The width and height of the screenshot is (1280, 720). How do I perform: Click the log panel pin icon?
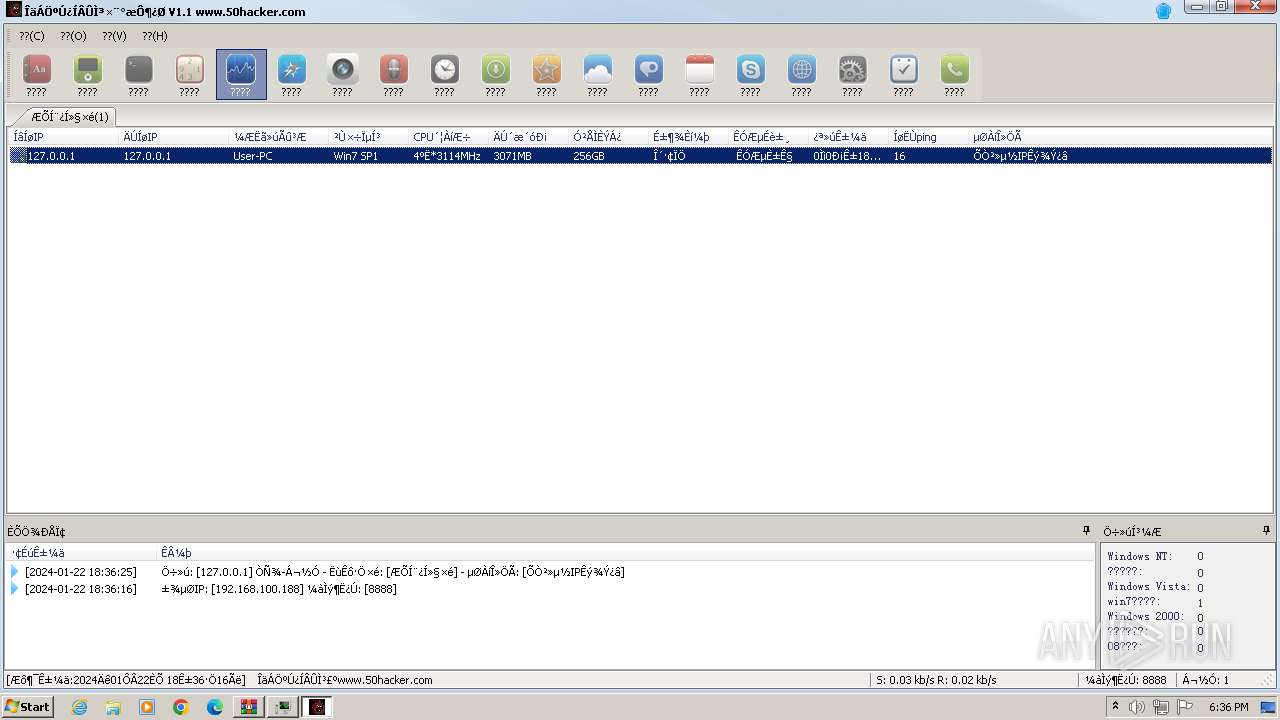pyautogui.click(x=1086, y=531)
